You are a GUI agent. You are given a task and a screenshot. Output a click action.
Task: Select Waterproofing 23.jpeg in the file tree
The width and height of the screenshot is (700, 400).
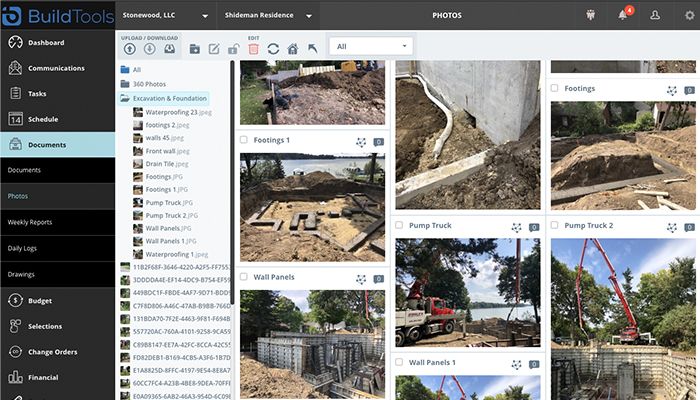(x=172, y=112)
